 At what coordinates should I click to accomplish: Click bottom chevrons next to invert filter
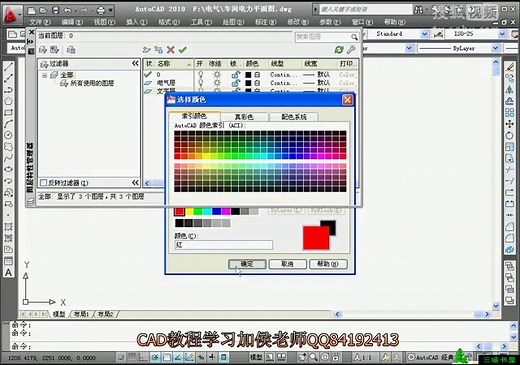[135, 182]
